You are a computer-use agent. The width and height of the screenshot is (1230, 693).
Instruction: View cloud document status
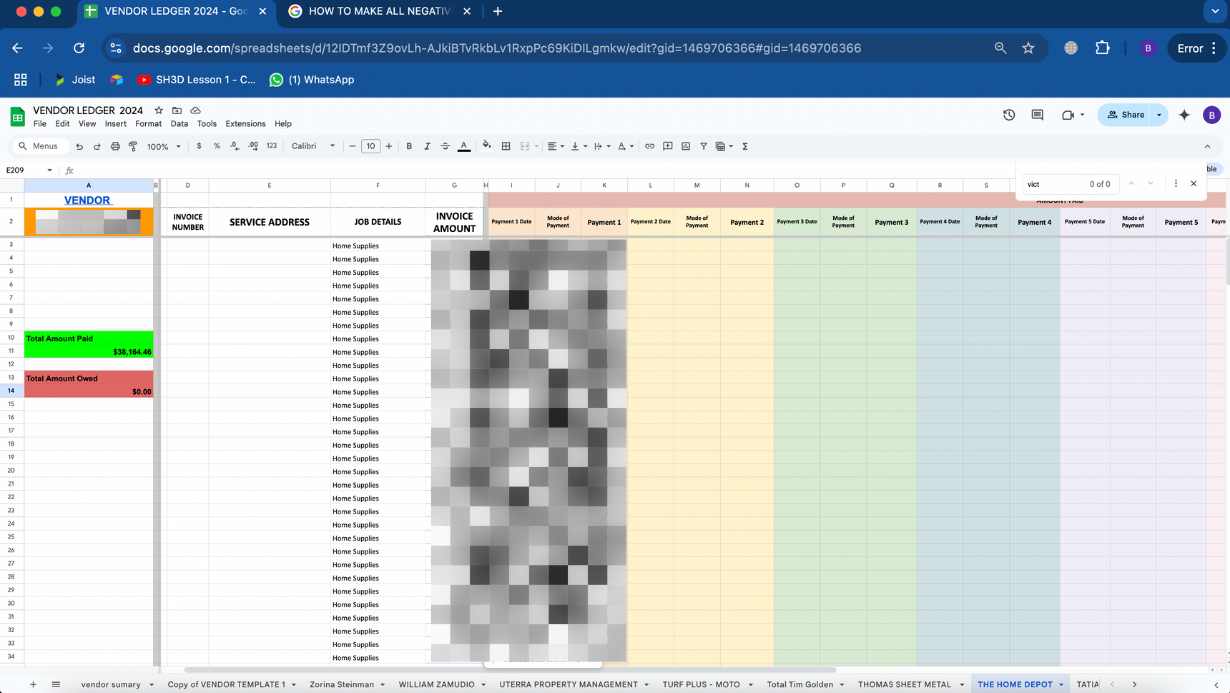[196, 110]
